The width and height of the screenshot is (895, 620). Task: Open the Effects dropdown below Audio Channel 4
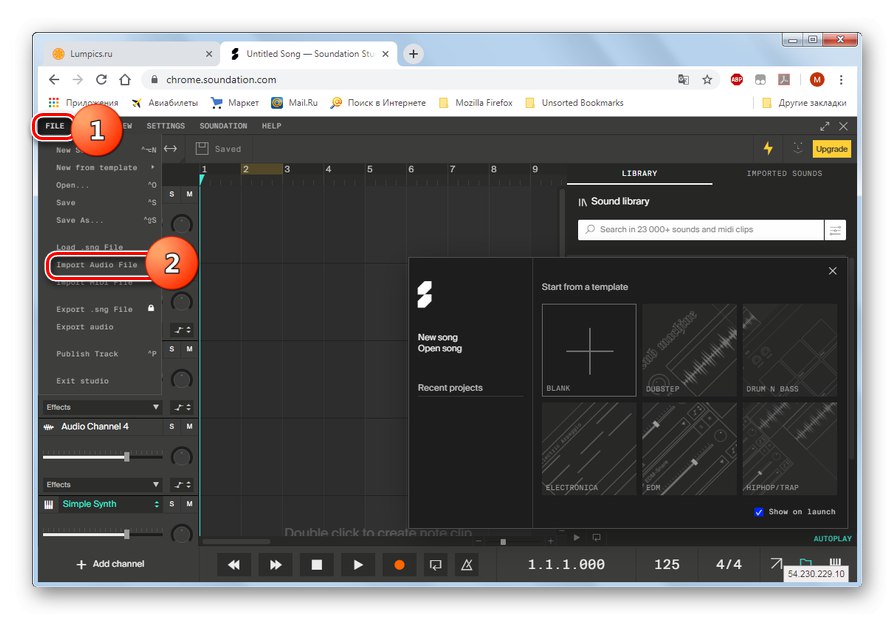(103, 485)
